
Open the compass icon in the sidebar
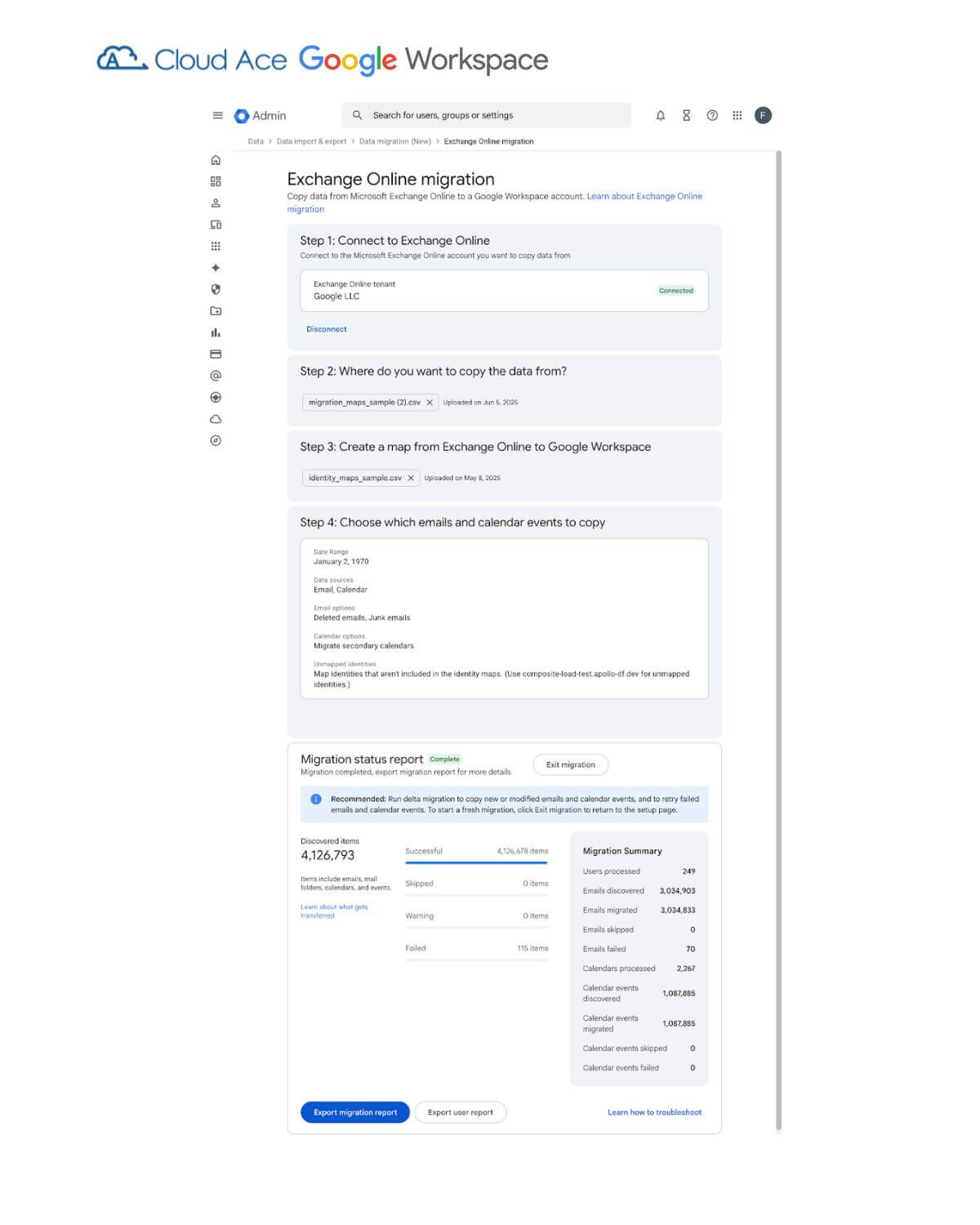tap(216, 440)
